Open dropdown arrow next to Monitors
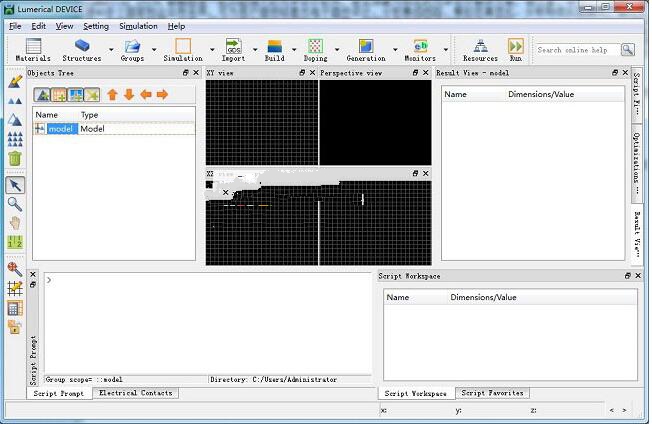Image resolution: width=652 pixels, height=424 pixels. [446, 50]
